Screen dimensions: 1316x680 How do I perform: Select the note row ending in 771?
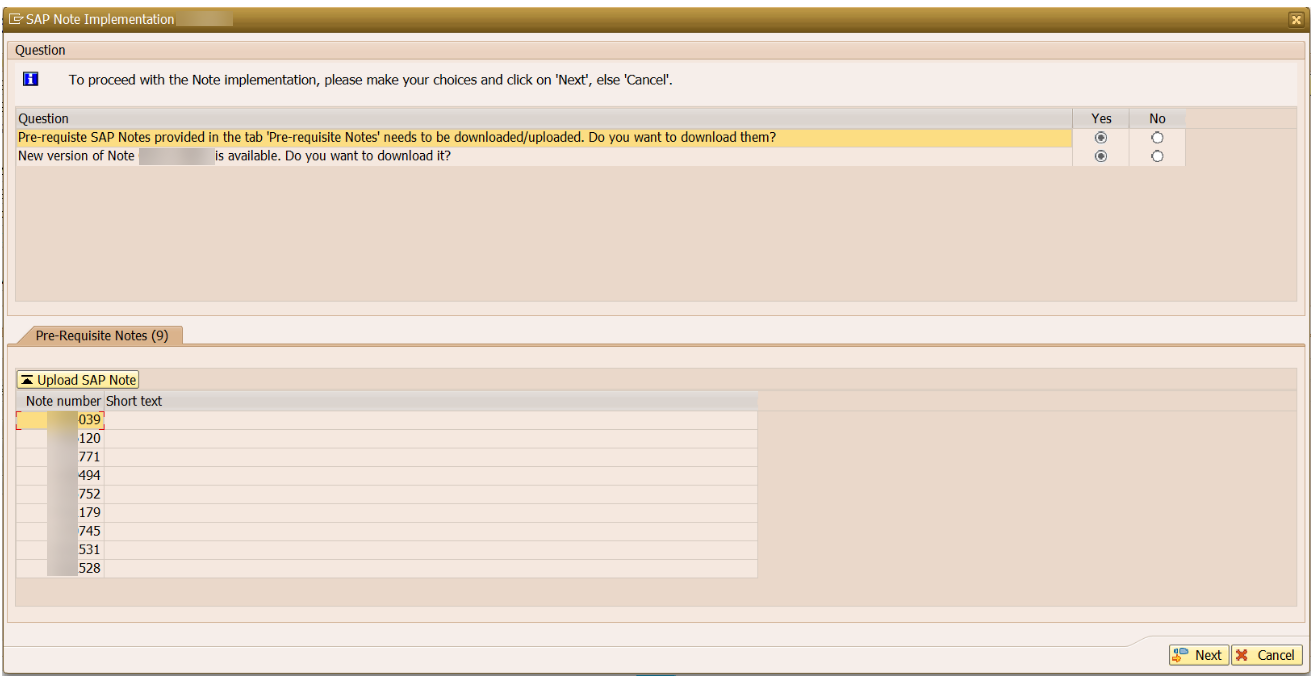[386, 457]
